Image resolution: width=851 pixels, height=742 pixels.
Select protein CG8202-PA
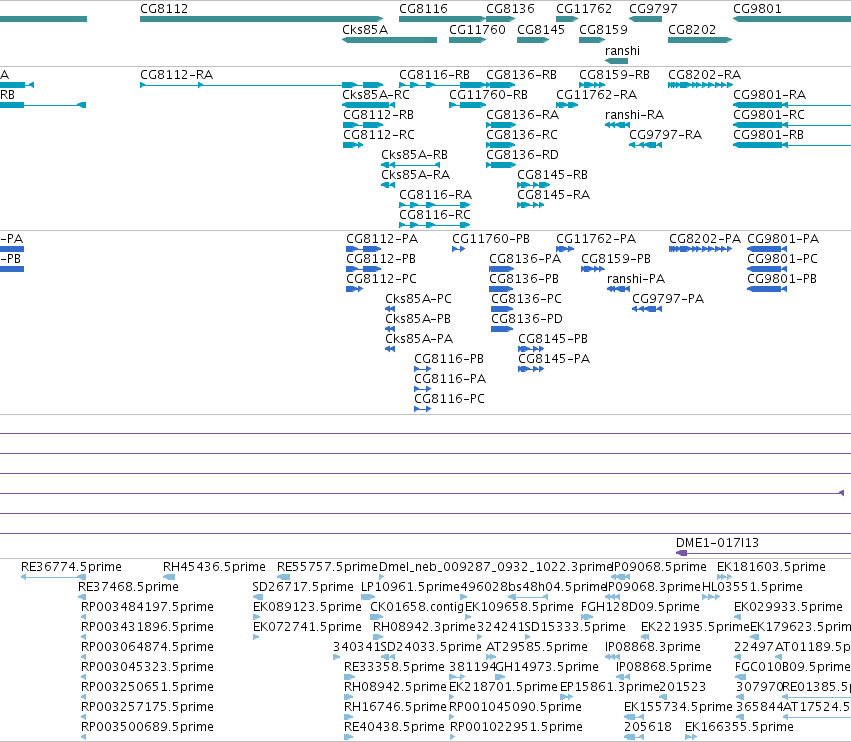coord(700,249)
